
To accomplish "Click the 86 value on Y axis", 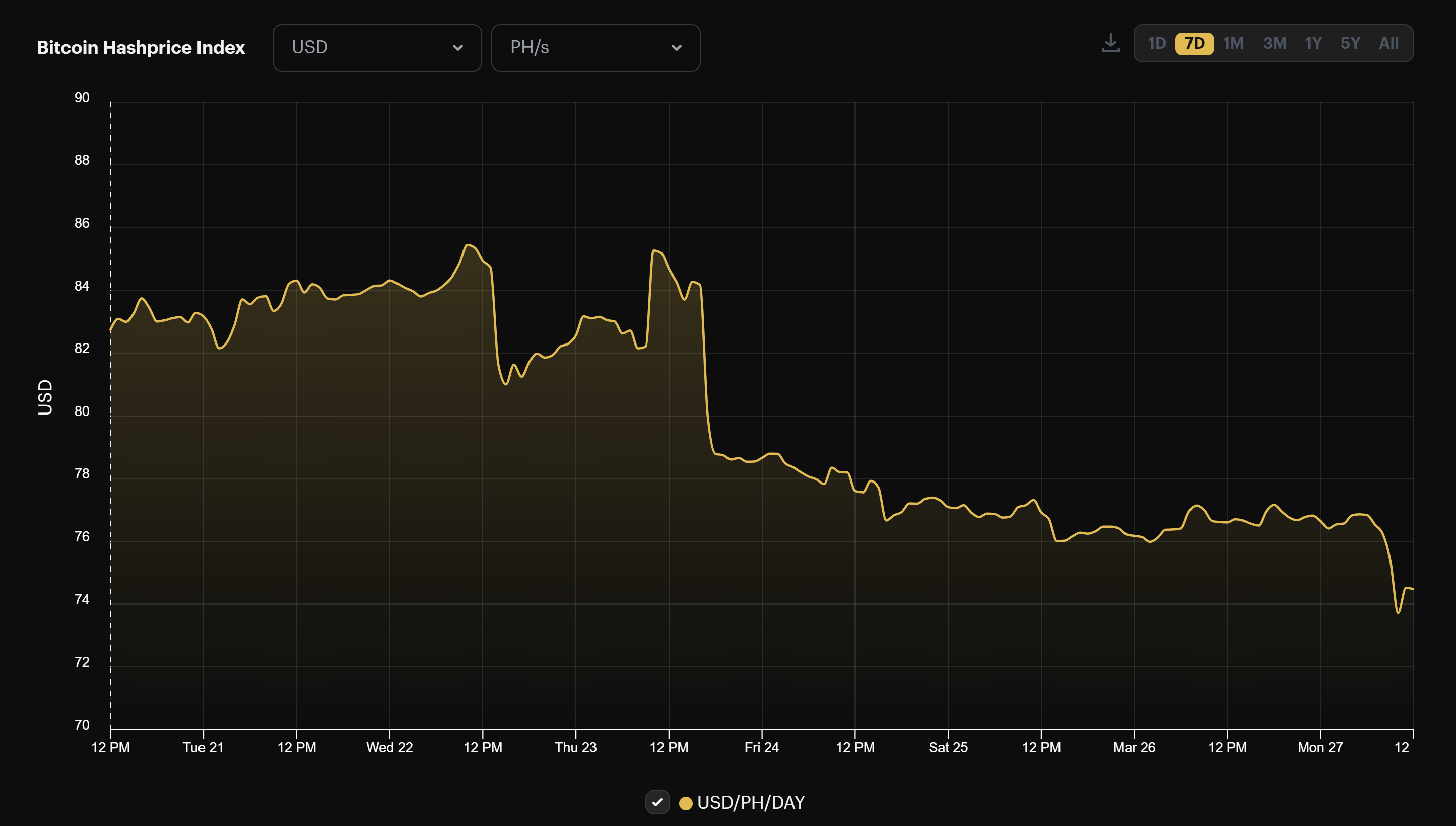I will tap(82, 223).
